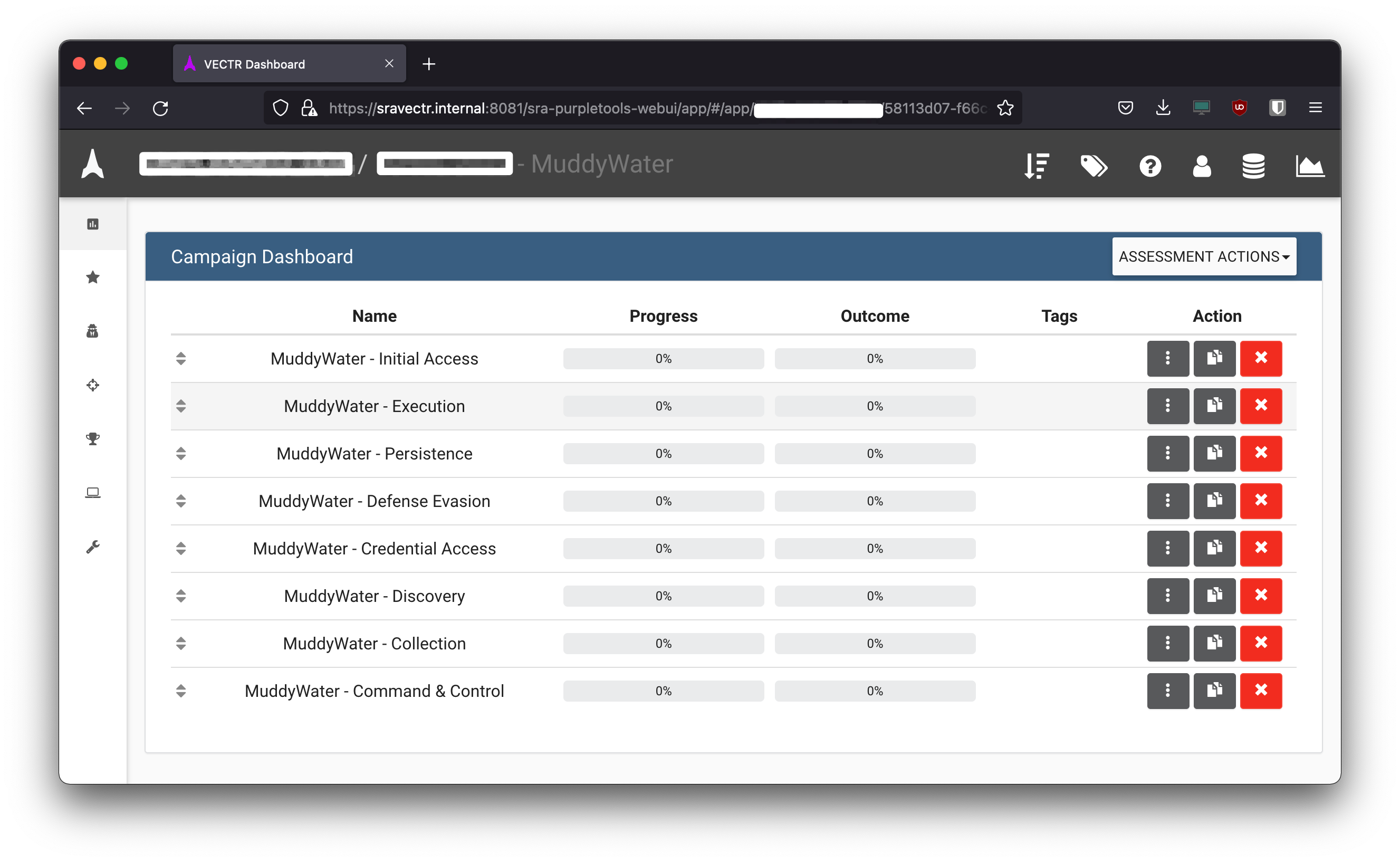This screenshot has width=1400, height=862.
Task: Go back to previous page
Action: (x=84, y=108)
